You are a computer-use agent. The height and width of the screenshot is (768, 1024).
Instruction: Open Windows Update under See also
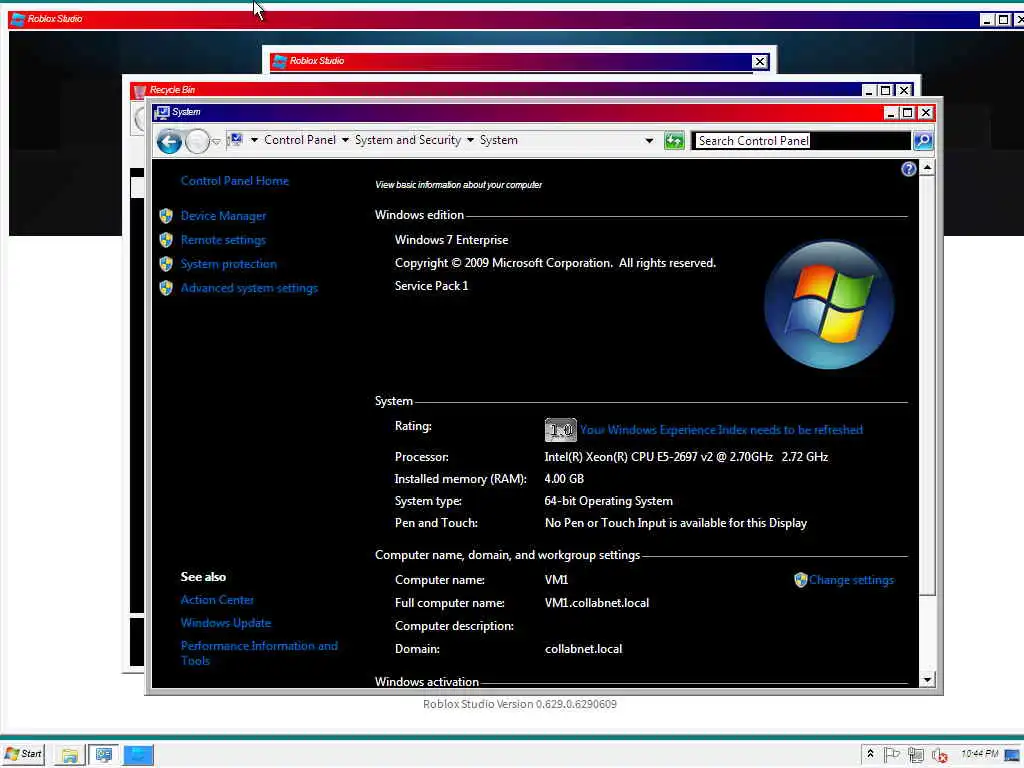click(225, 622)
